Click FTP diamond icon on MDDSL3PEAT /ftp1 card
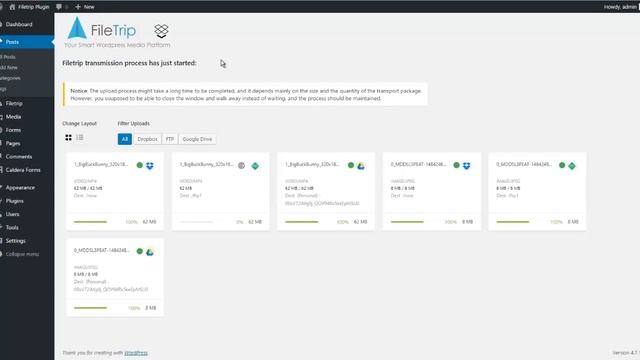Viewport: 640px width, 360px height. pos(572,166)
